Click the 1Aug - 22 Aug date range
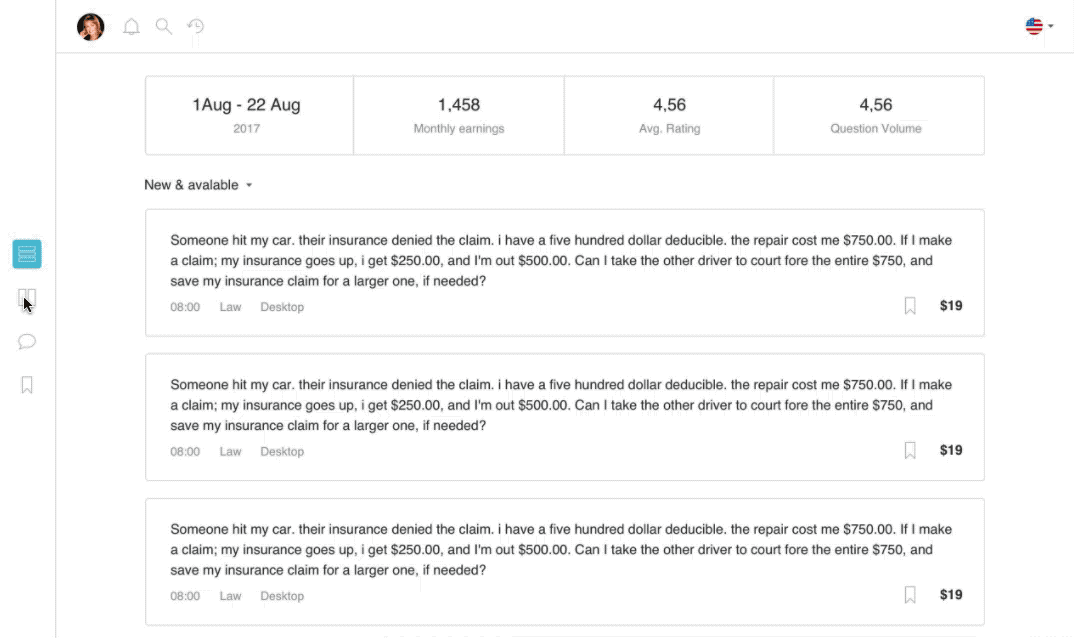Image resolution: width=1074 pixels, height=638 pixels. (x=247, y=105)
